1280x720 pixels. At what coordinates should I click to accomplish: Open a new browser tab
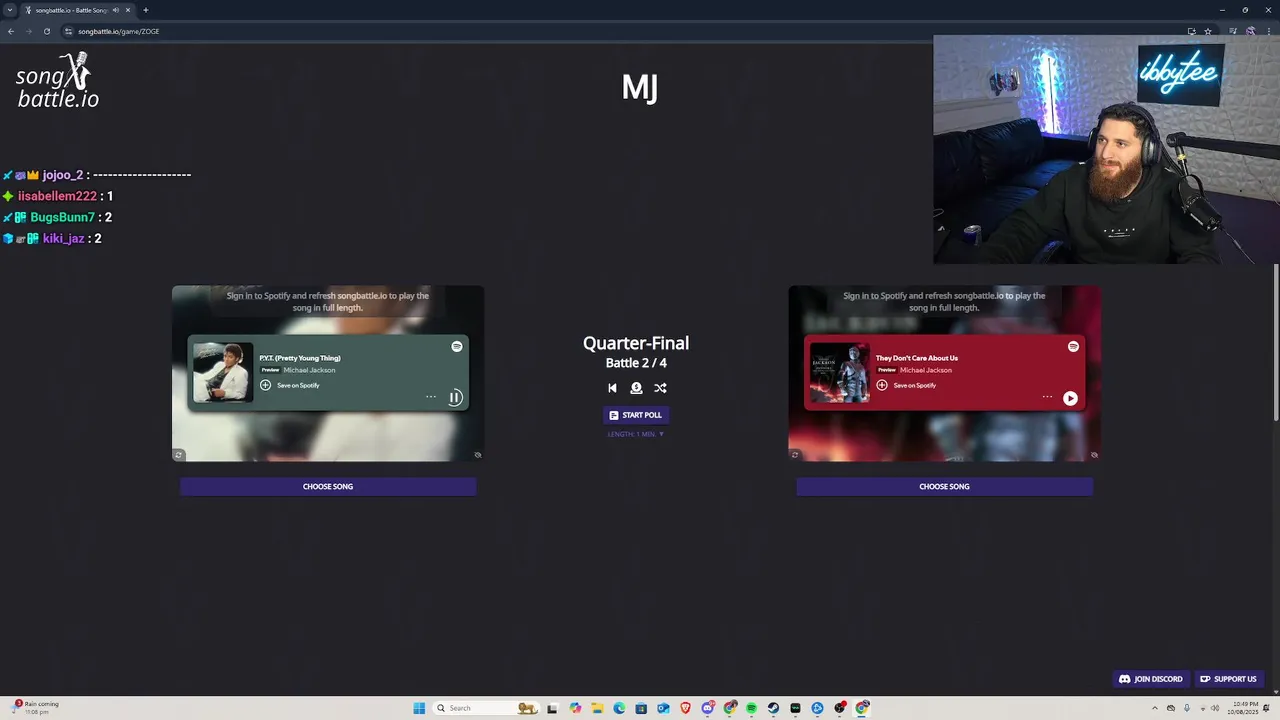coord(145,10)
